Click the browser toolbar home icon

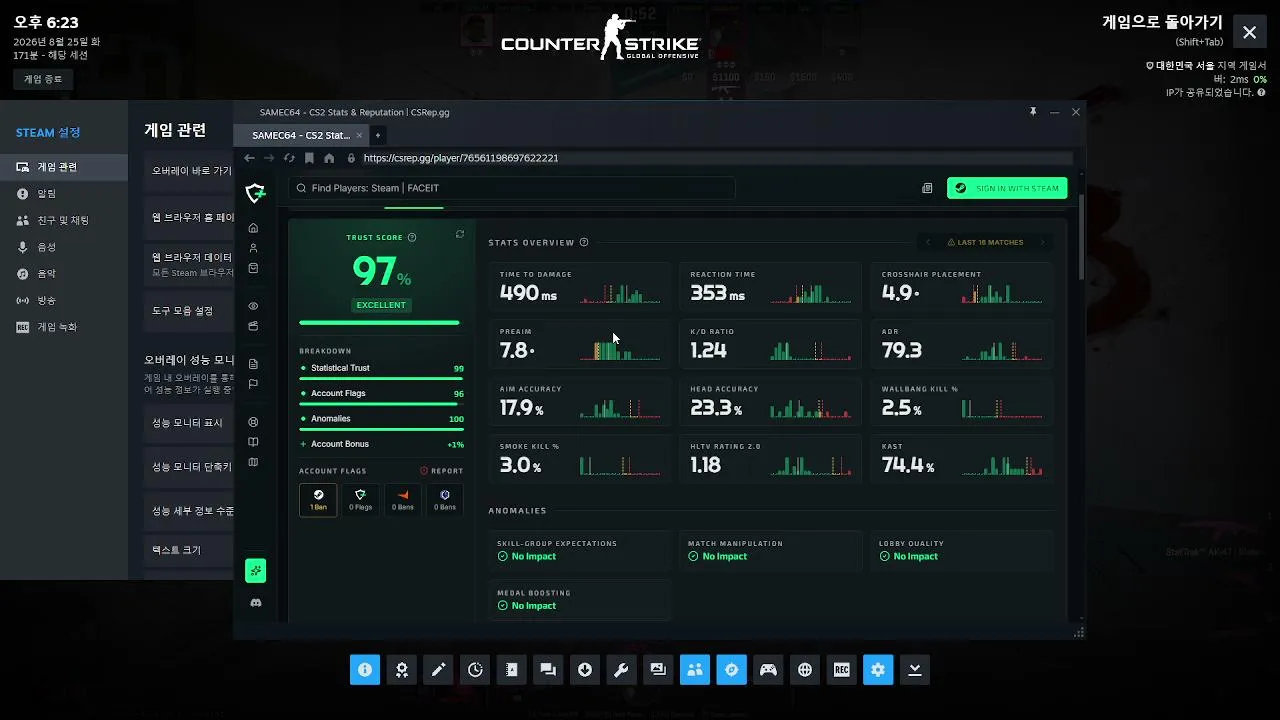(329, 158)
